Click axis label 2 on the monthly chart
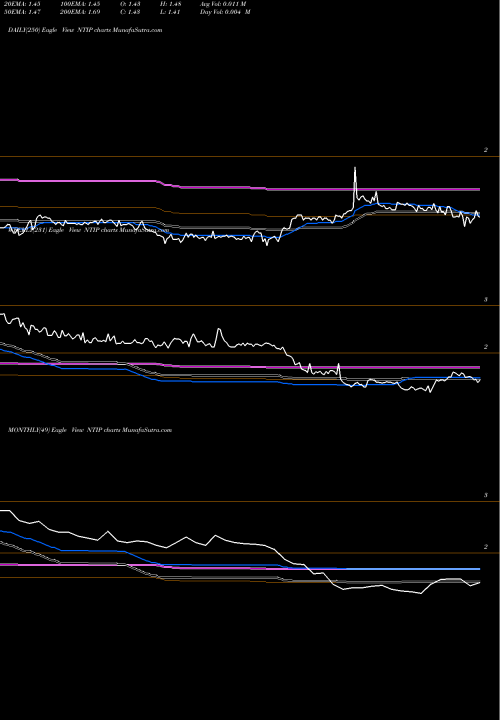The image size is (500, 720). [485, 547]
